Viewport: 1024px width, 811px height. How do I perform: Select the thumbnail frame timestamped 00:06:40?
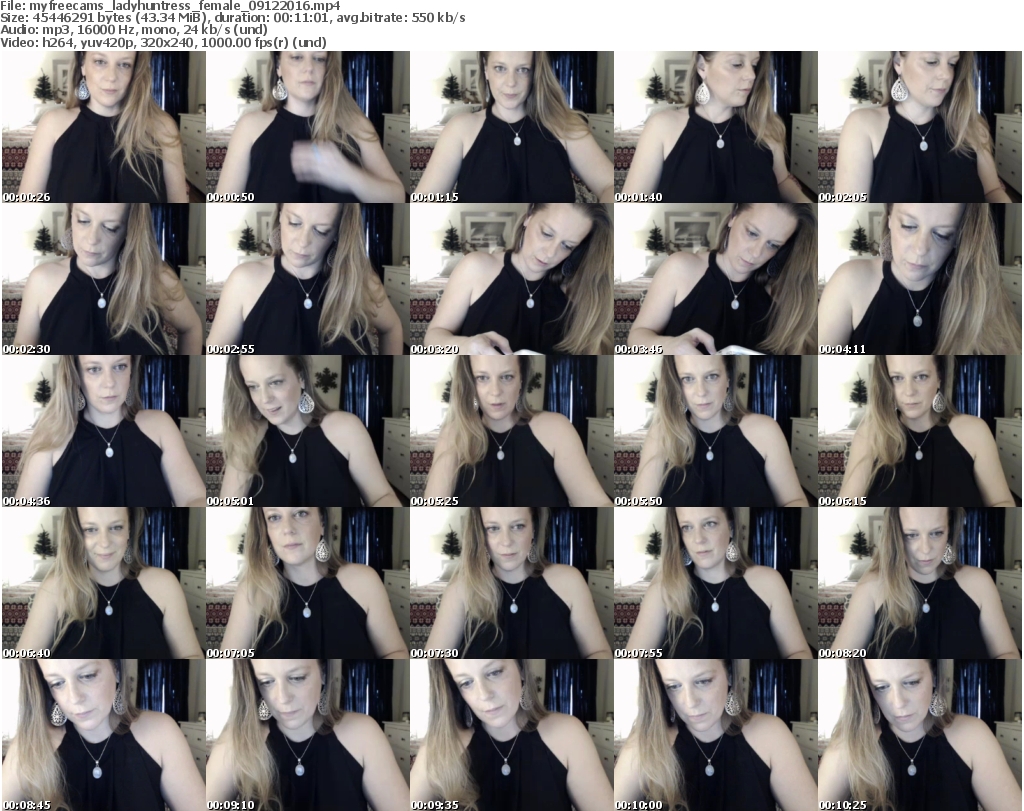pyautogui.click(x=104, y=583)
